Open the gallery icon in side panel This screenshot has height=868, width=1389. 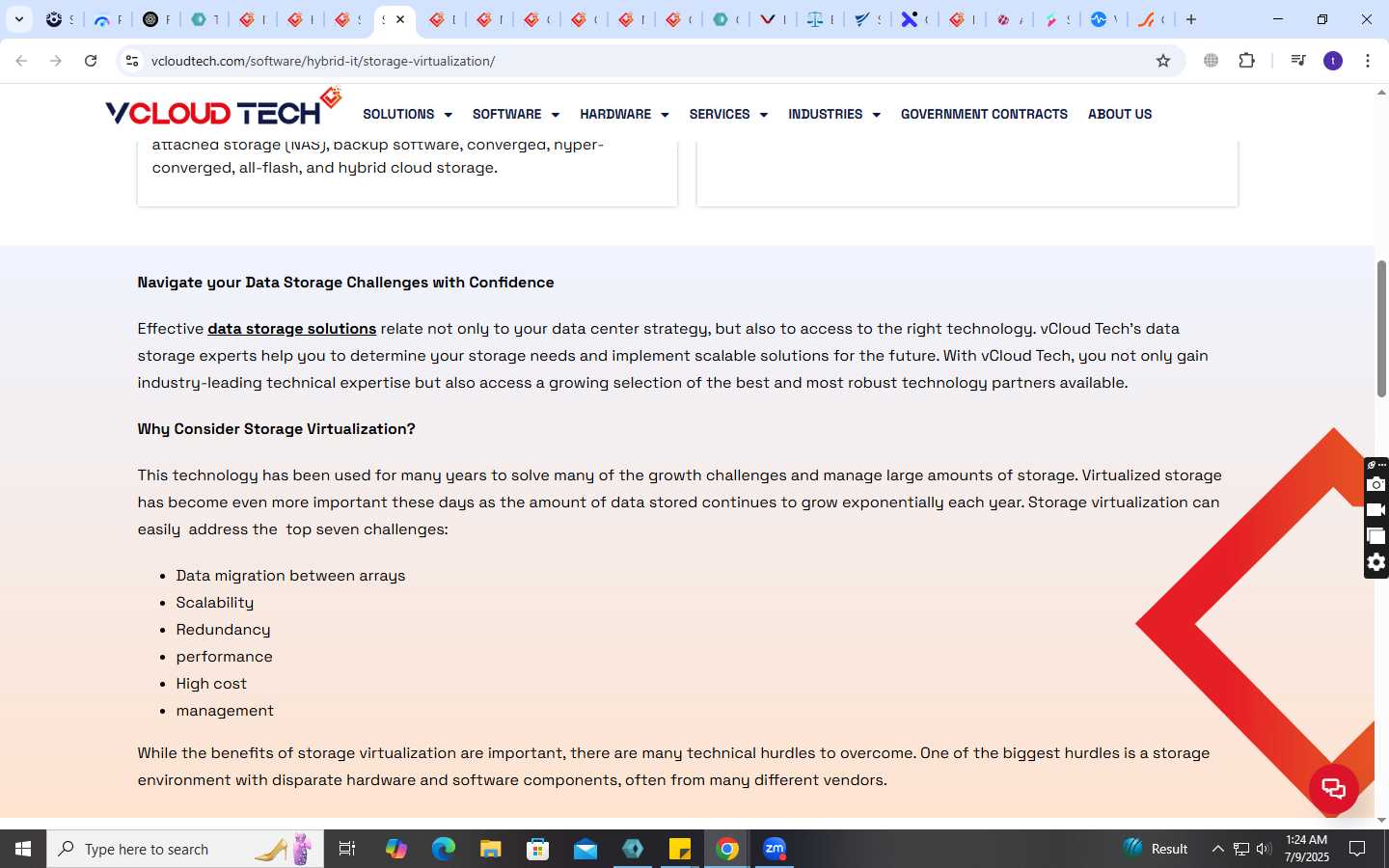click(x=1376, y=536)
